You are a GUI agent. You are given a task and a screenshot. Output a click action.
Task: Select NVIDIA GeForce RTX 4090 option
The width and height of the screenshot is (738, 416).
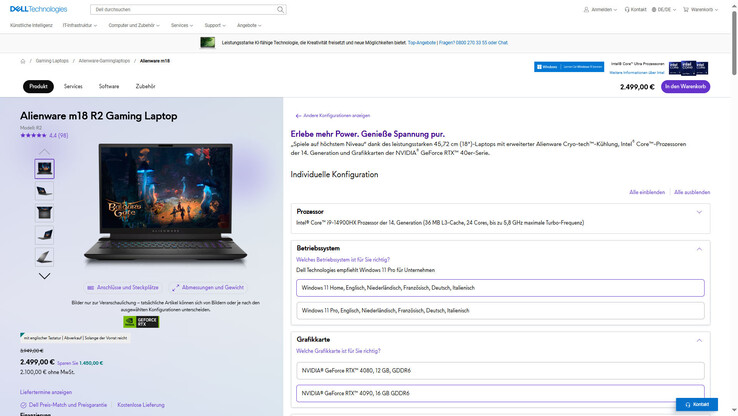click(500, 393)
